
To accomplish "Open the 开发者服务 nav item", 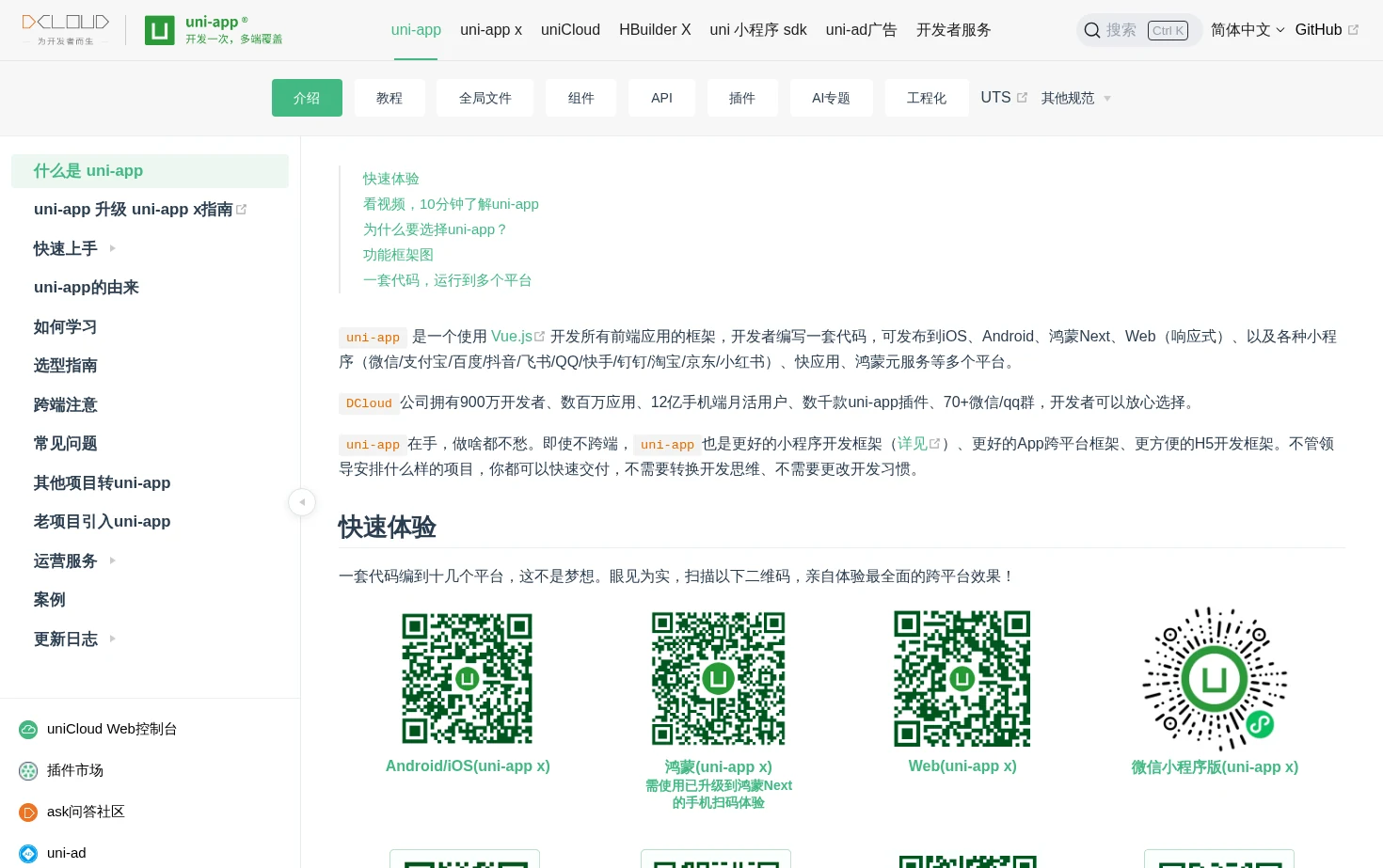I will [x=954, y=30].
